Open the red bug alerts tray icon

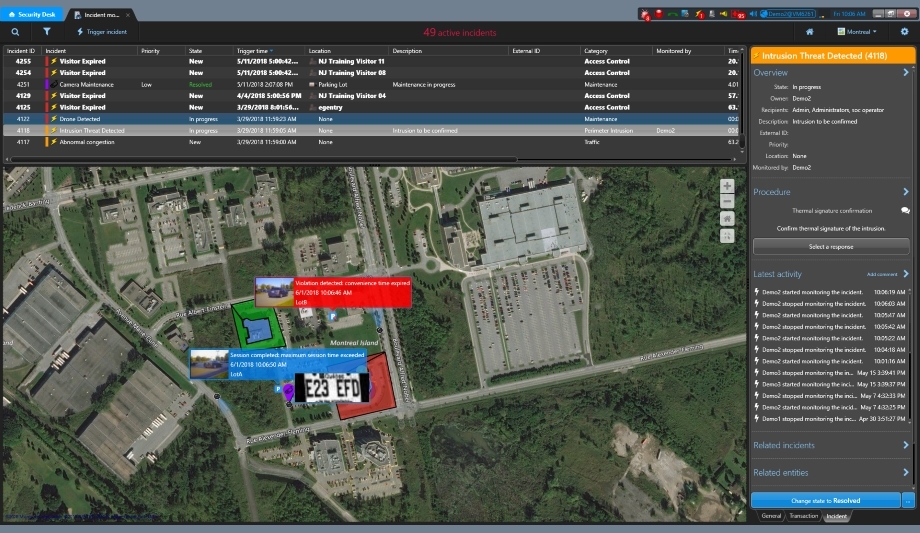(x=645, y=14)
